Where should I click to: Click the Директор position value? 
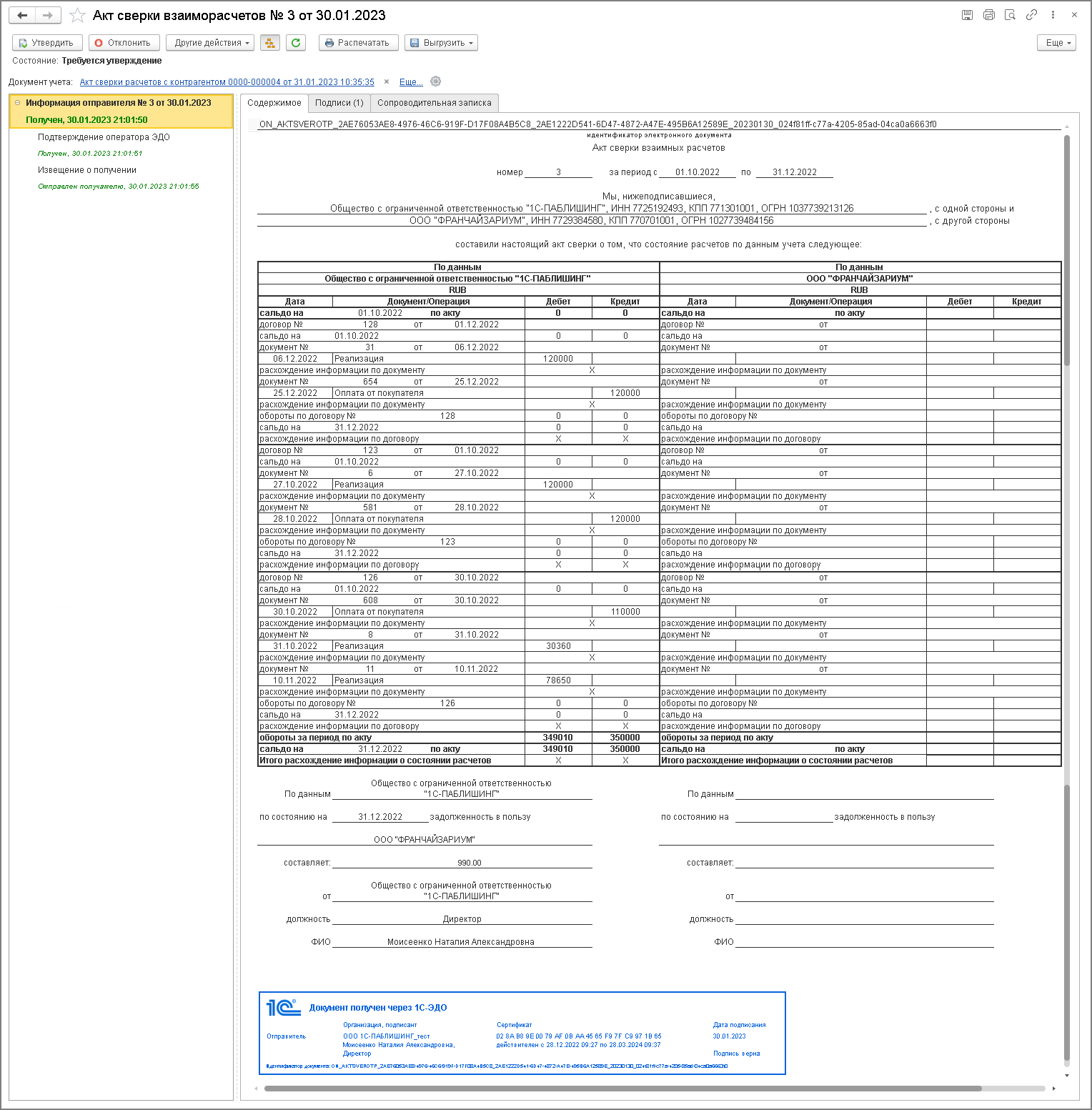[462, 919]
